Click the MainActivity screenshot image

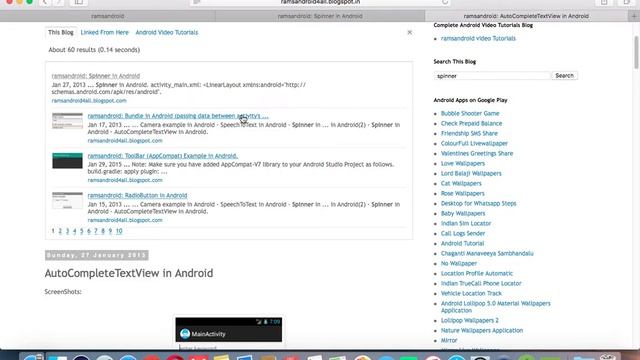[x=229, y=333]
